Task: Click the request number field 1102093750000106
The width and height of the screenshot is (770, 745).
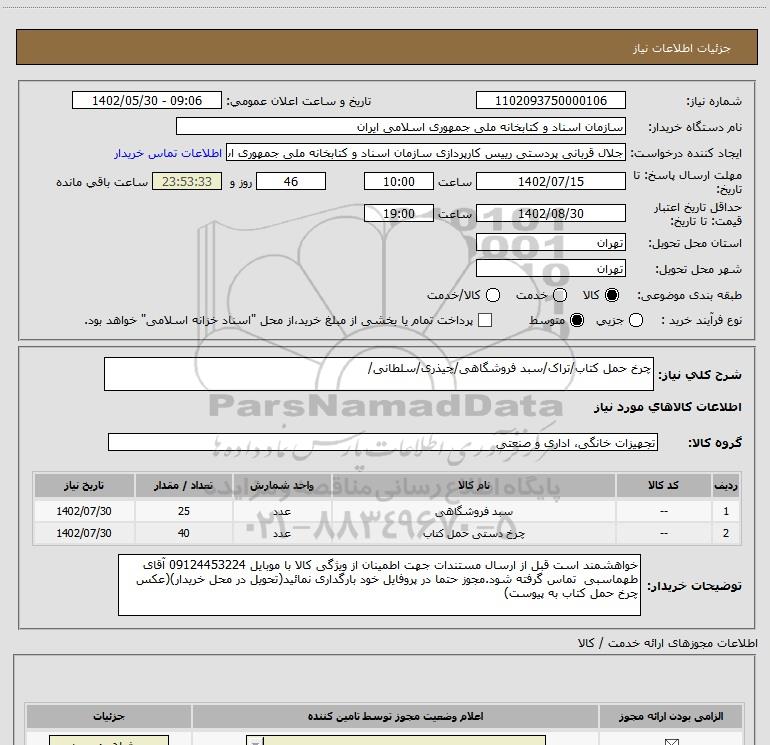Action: click(x=550, y=100)
